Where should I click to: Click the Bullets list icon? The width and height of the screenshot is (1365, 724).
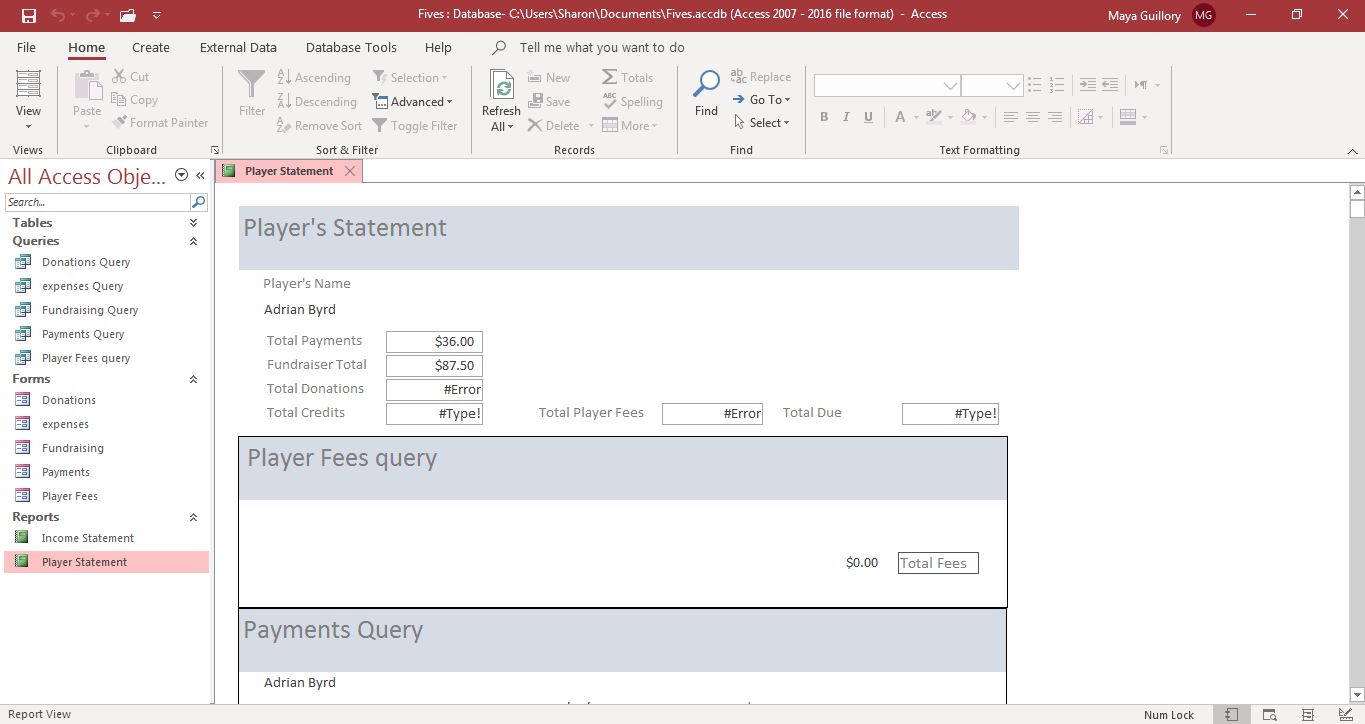coord(1035,85)
